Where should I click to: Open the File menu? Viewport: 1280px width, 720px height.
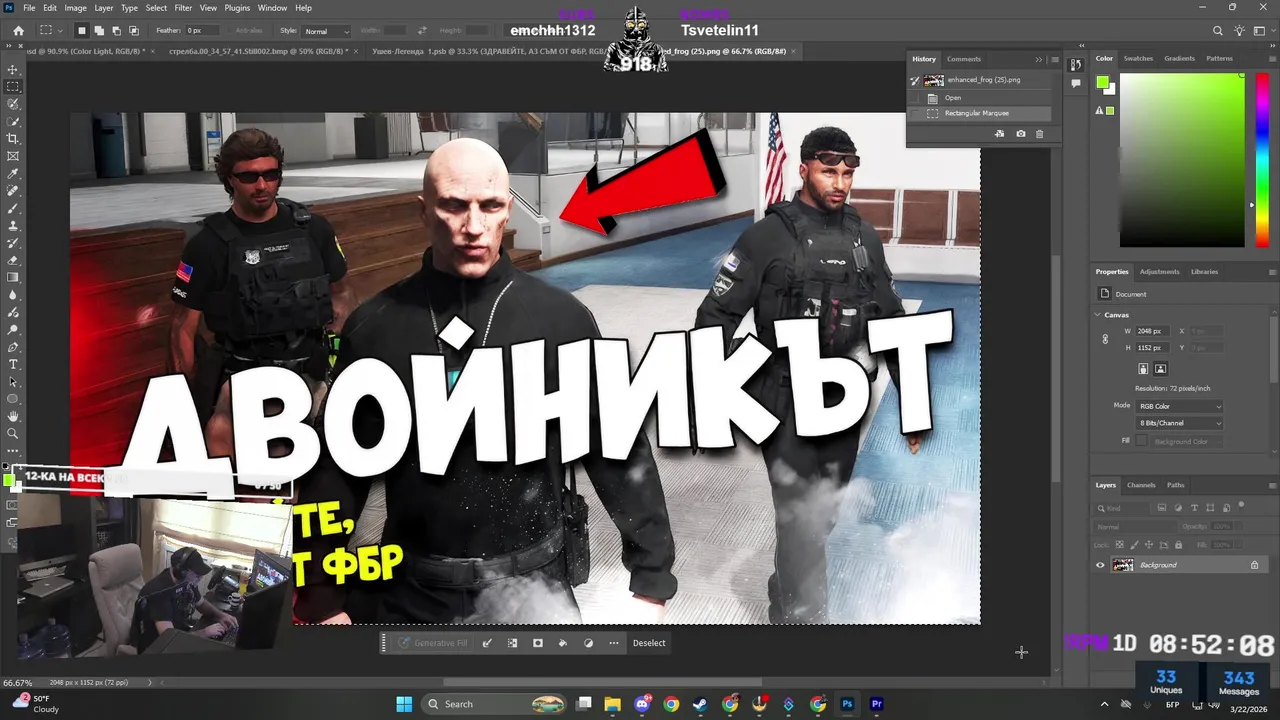tap(29, 8)
